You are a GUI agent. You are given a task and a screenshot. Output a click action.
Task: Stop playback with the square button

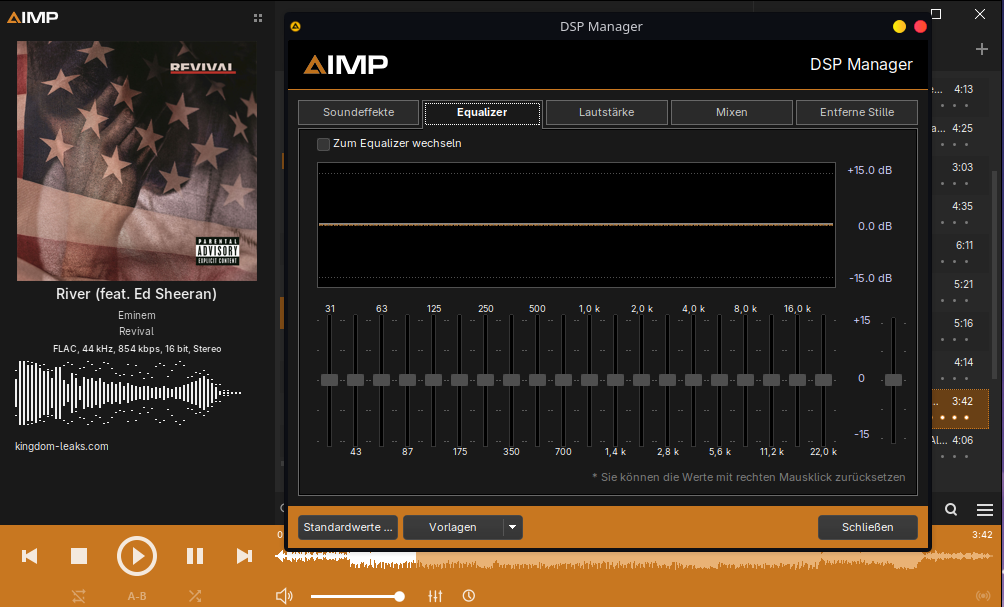coord(79,556)
